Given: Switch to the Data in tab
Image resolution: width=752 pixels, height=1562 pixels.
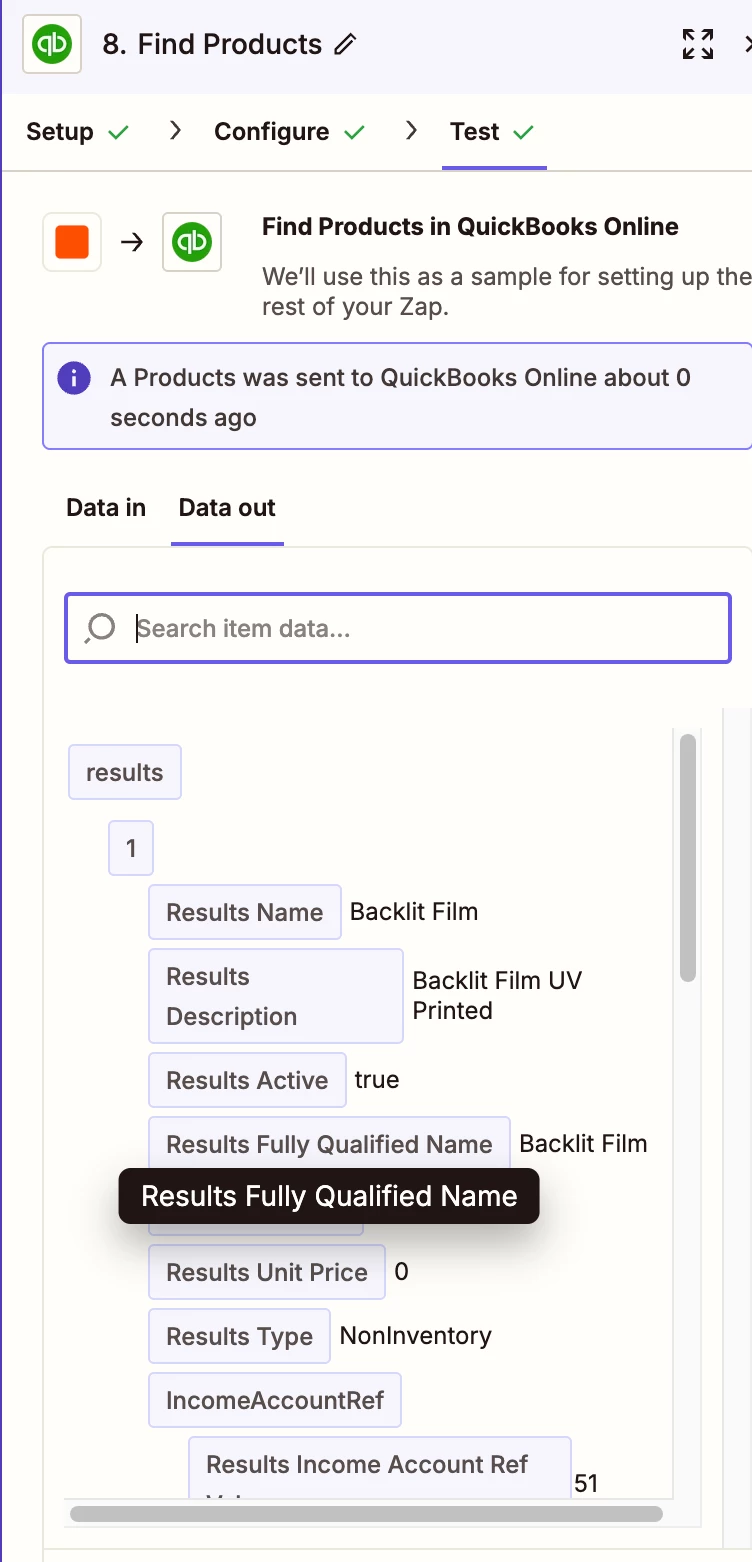Looking at the screenshot, I should (106, 508).
